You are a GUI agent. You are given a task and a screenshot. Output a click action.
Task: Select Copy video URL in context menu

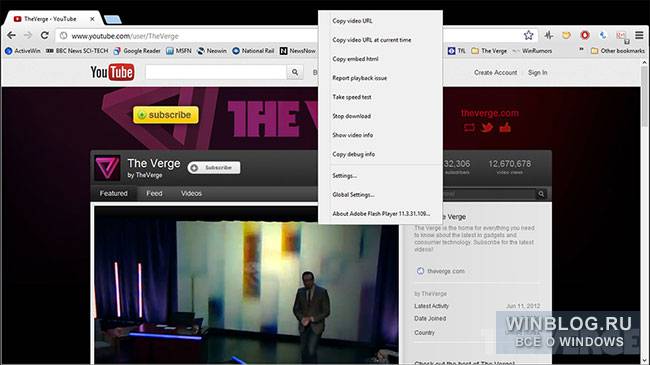coord(352,21)
